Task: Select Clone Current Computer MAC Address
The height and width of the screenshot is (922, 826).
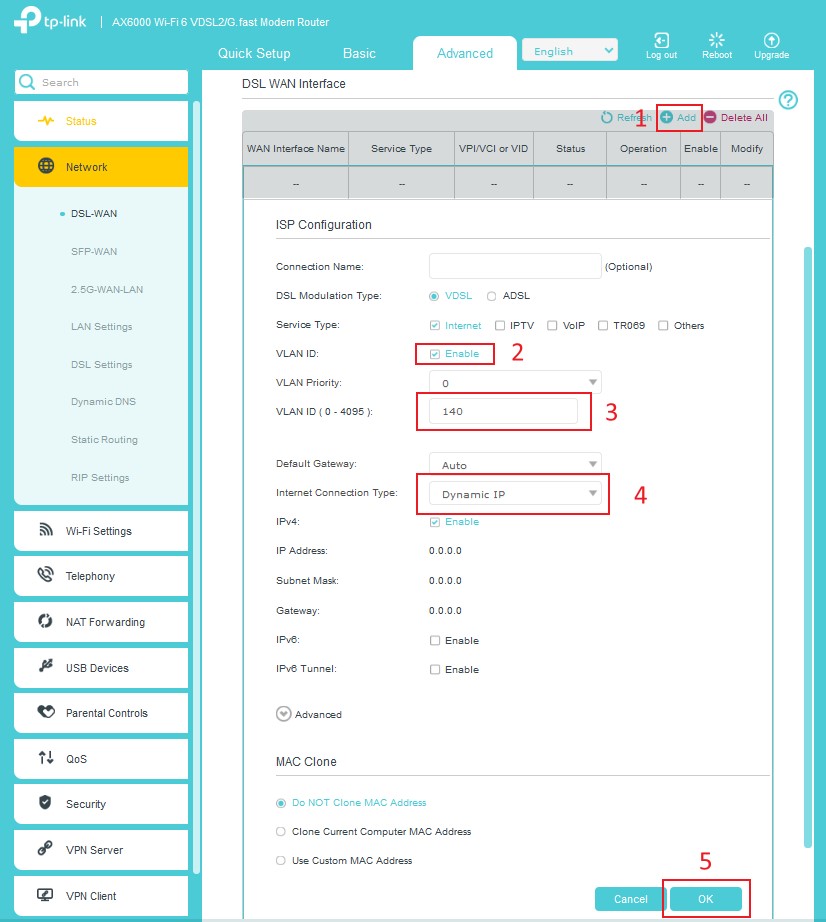Action: point(280,832)
